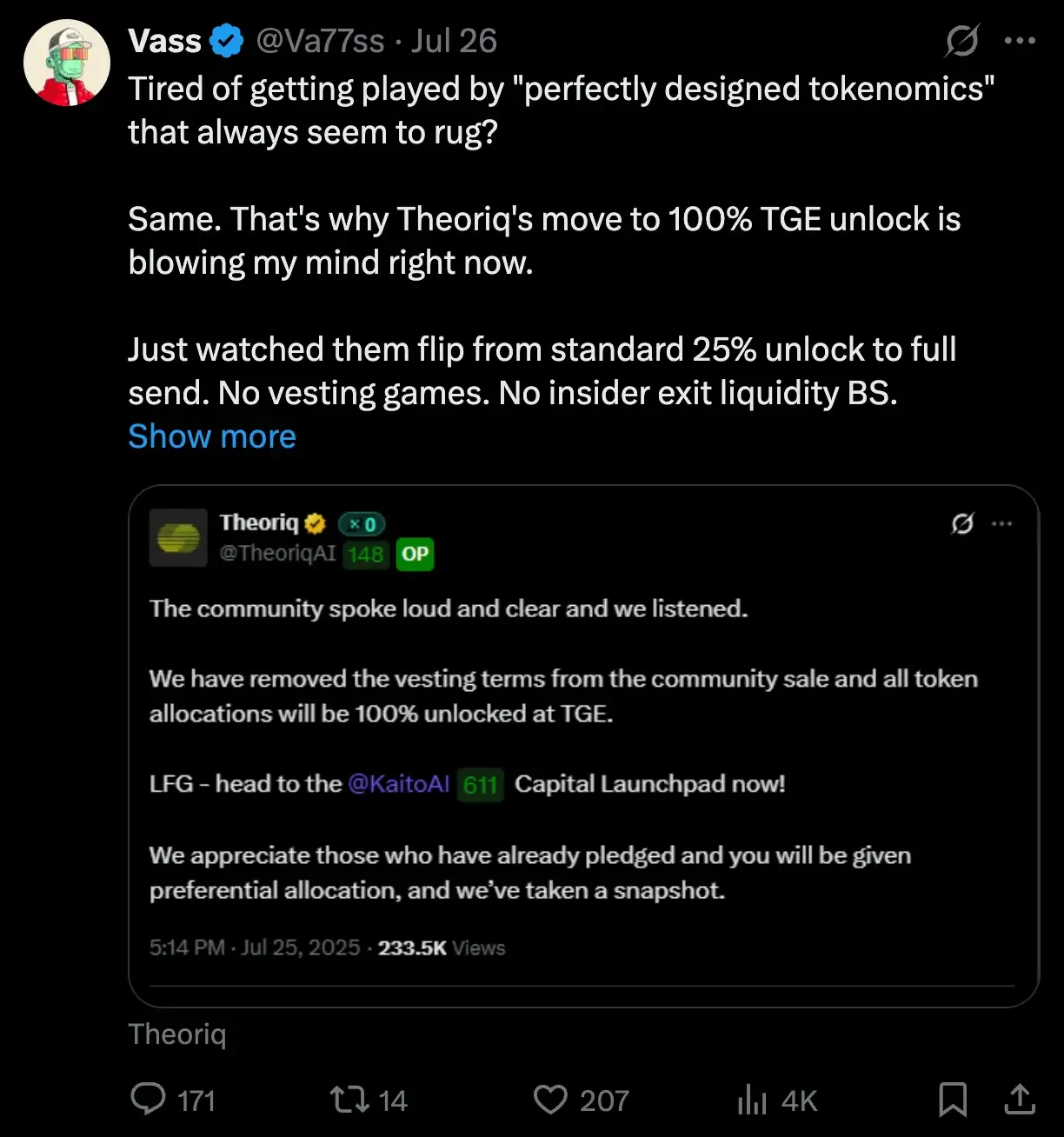Click the Theoriq logo avatar

point(178,538)
